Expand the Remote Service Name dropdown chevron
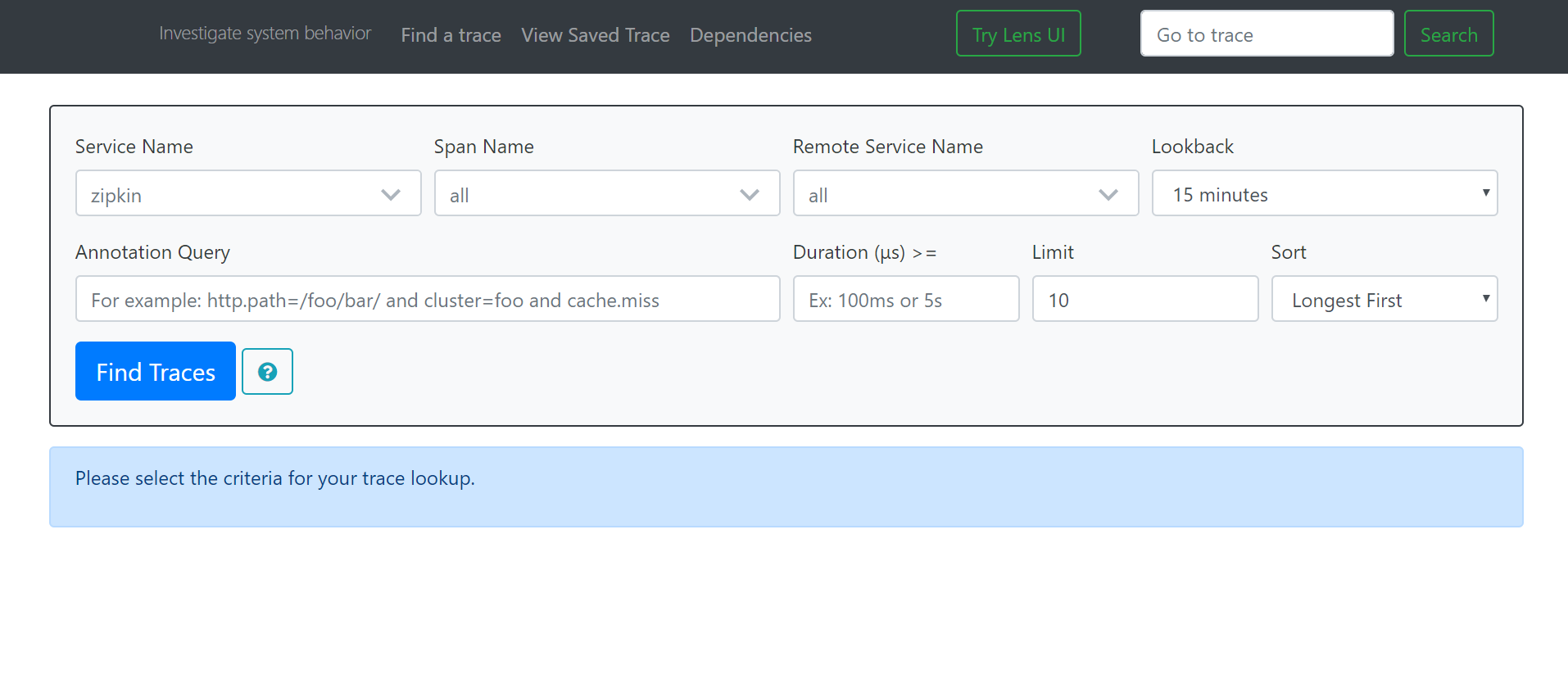The width and height of the screenshot is (1568, 697). click(x=1108, y=195)
